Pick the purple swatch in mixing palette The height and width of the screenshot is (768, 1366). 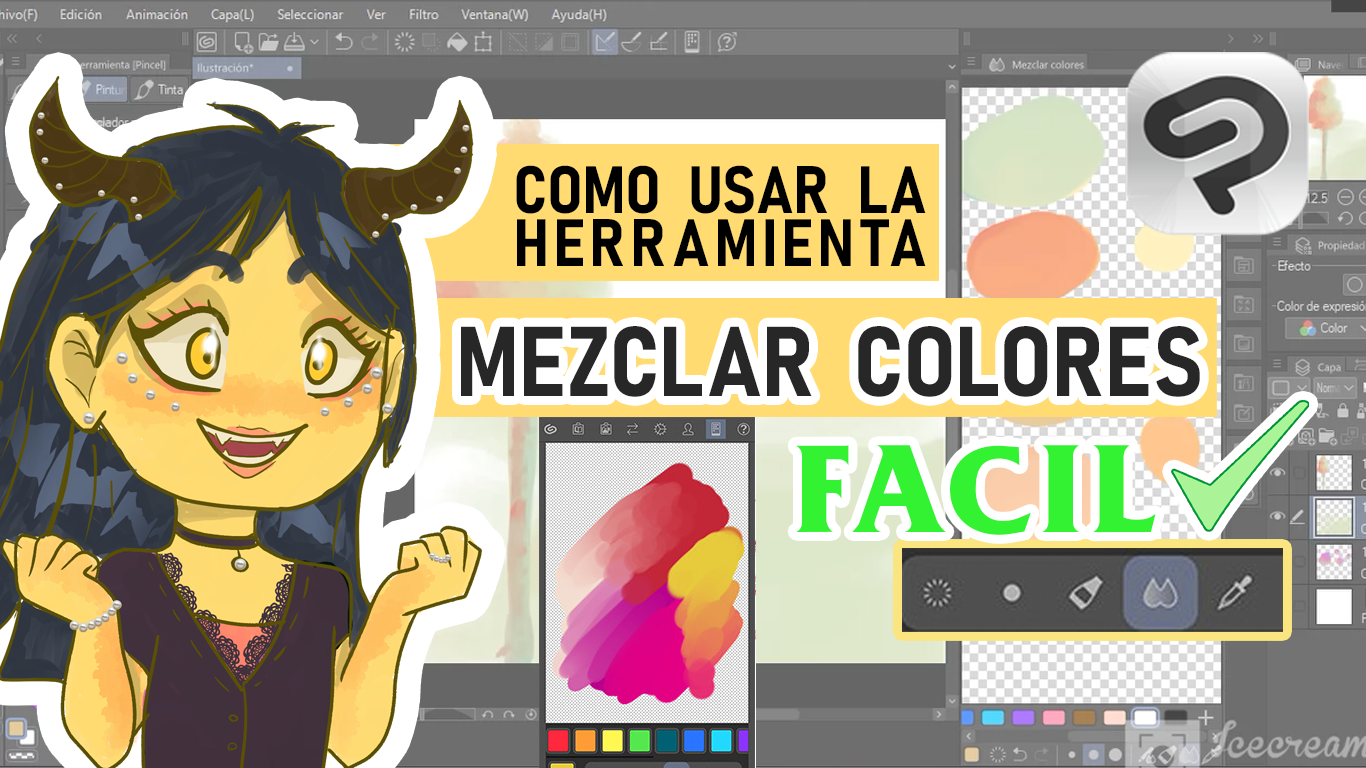click(x=1023, y=717)
